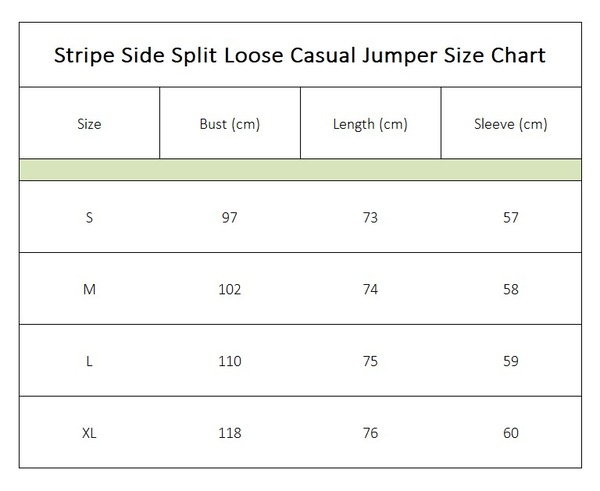Click sleeve value 58 in M row
Image resolution: width=600 pixels, height=491 pixels.
[x=511, y=289]
